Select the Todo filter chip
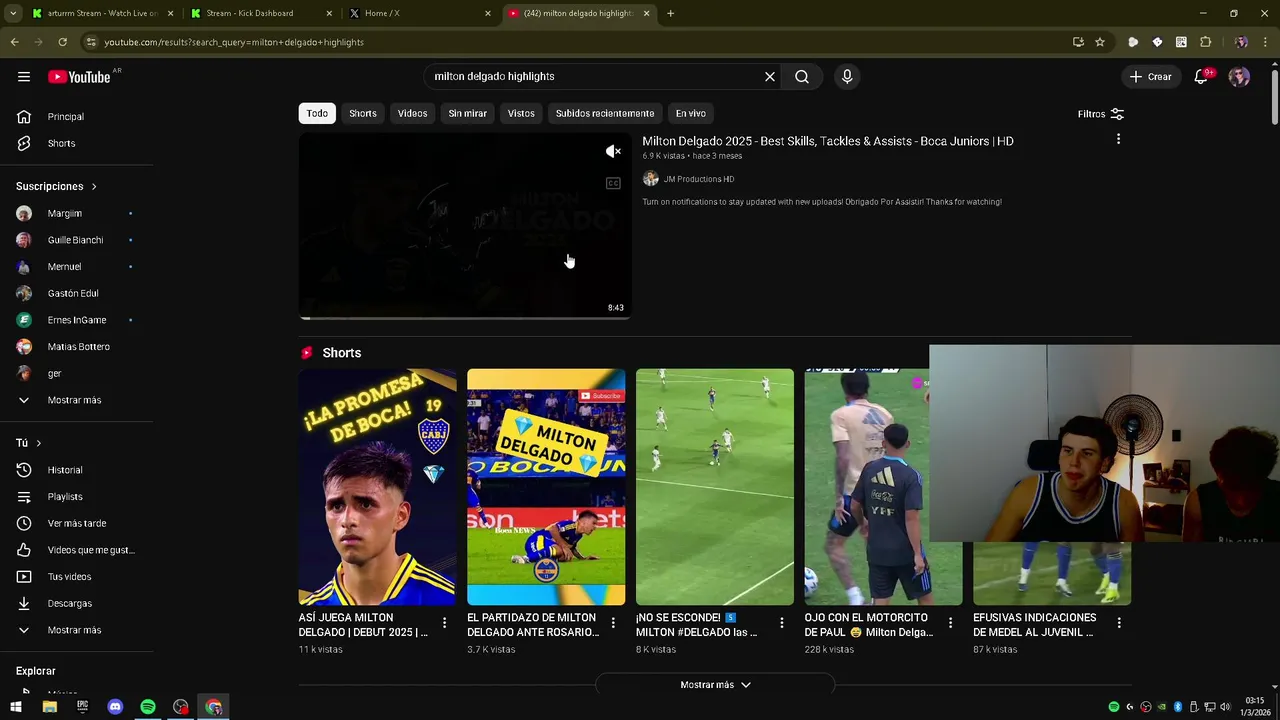 317,113
